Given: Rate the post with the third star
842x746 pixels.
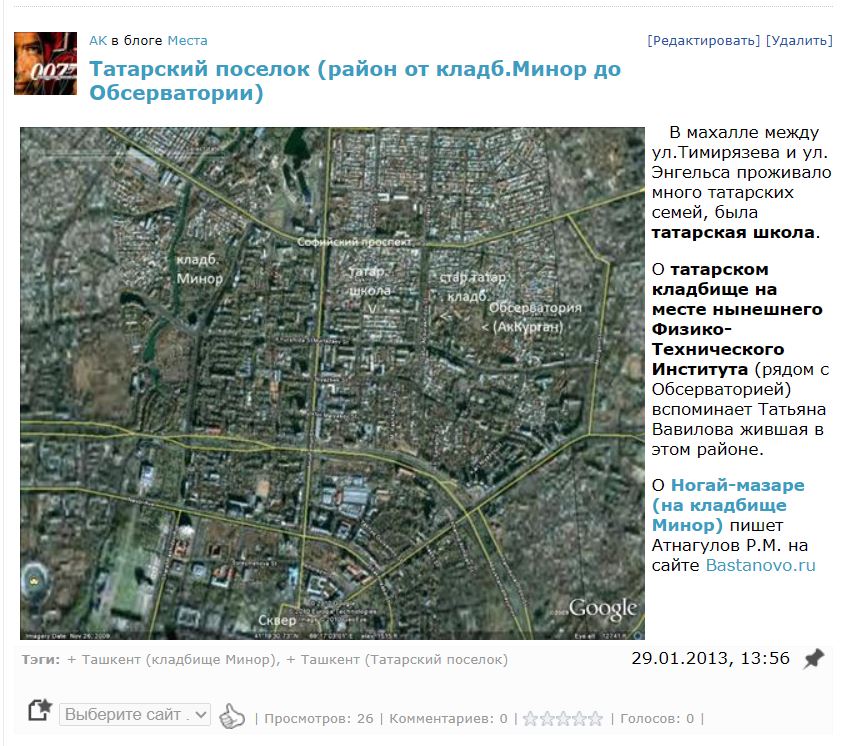Looking at the screenshot, I should 563,718.
